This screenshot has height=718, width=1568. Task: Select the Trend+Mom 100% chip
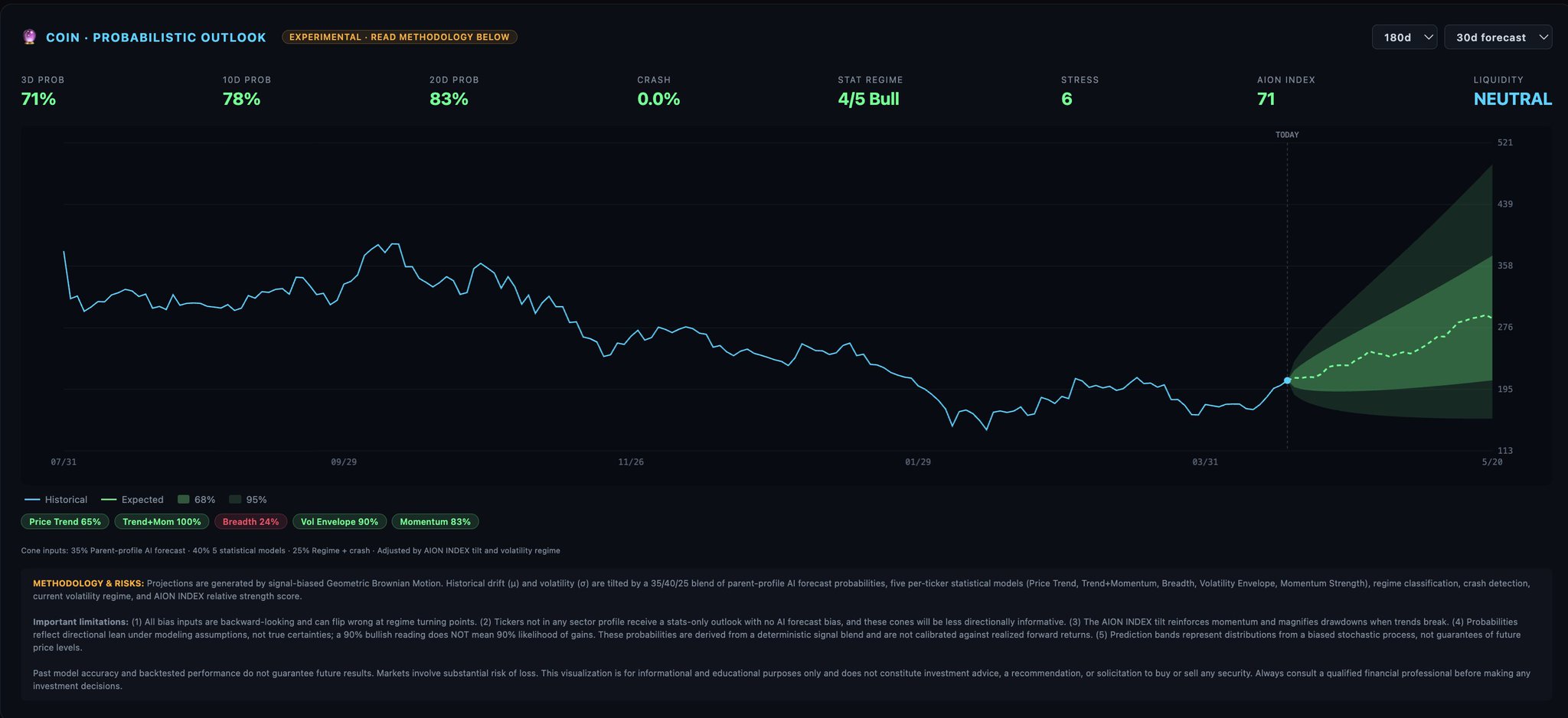(x=162, y=522)
